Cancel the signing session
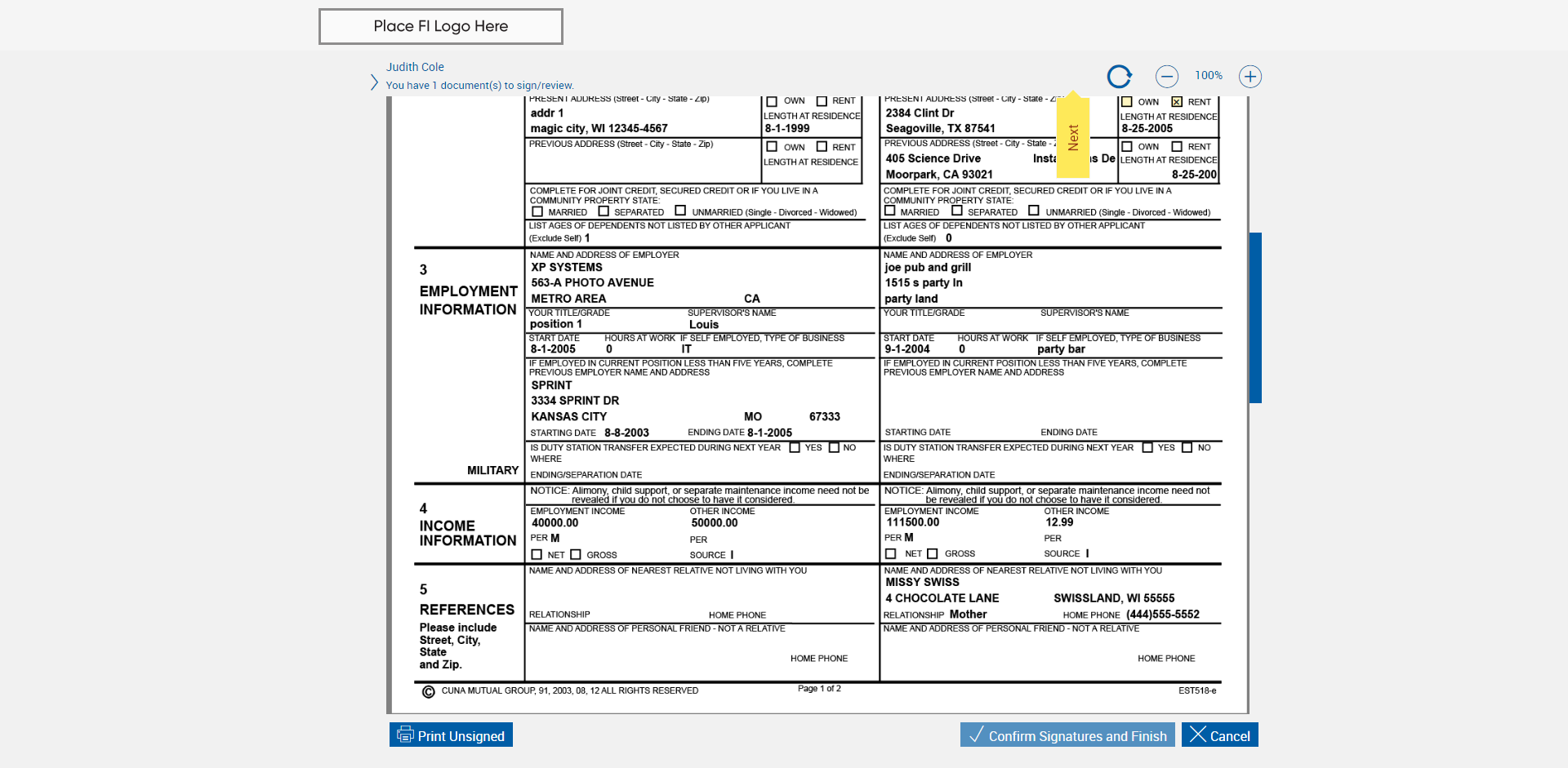This screenshot has width=1568, height=768. [1220, 735]
